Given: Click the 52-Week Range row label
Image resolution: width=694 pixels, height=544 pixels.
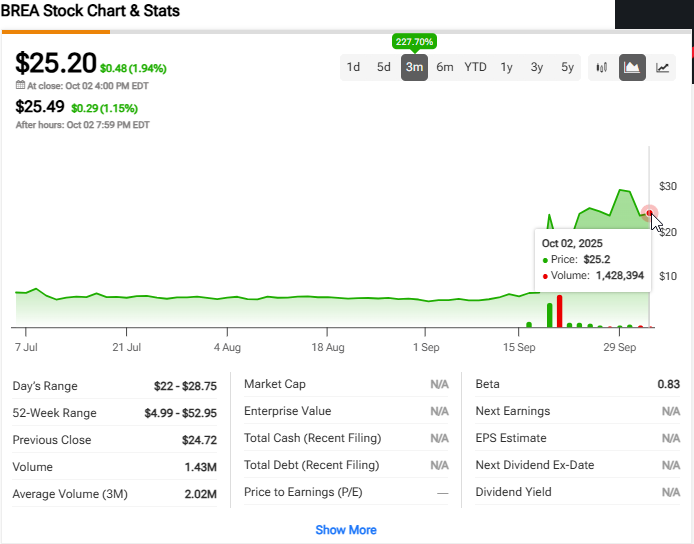Looking at the screenshot, I should [x=54, y=412].
